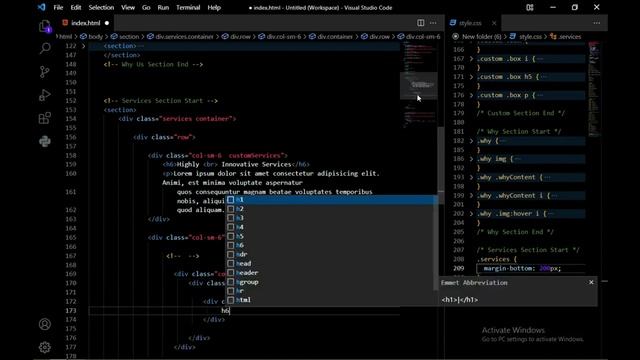Select h2 suggestion in autocomplete list
The height and width of the screenshot is (360, 640).
[x=331, y=209]
